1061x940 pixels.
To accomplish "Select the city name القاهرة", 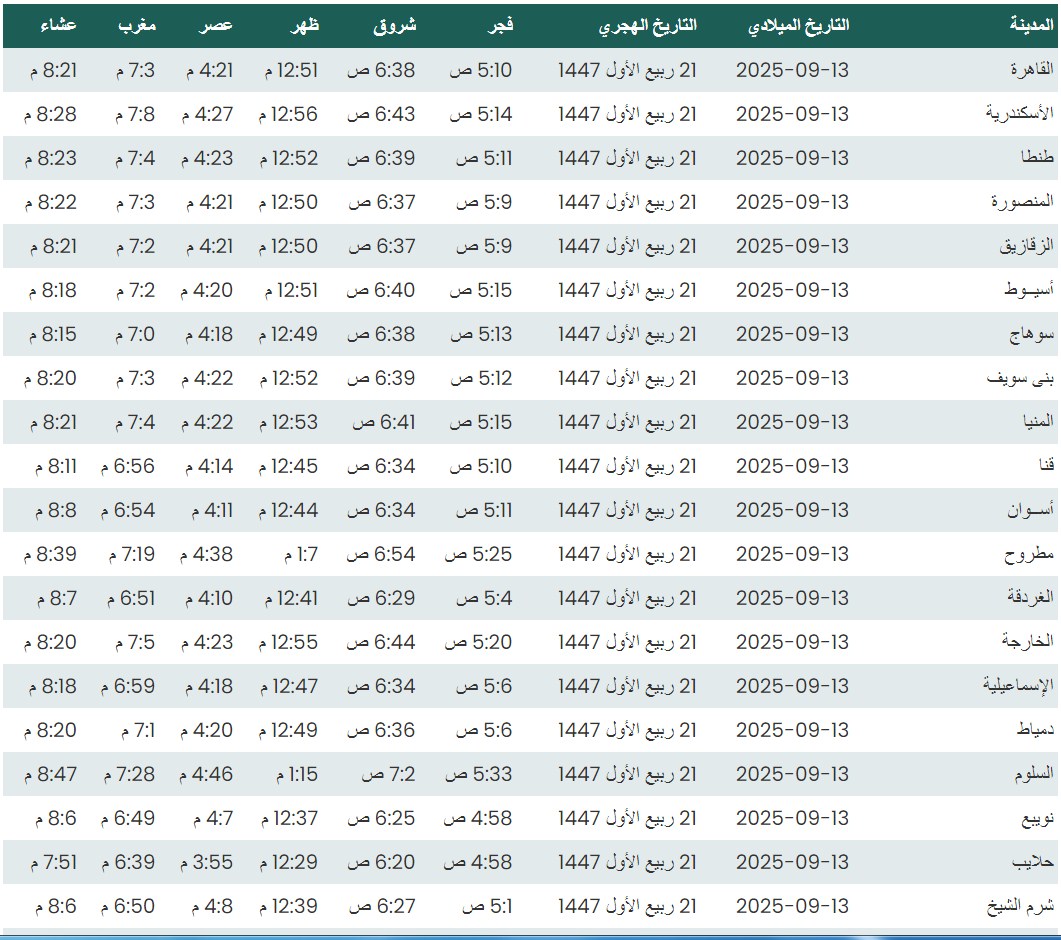I will coord(1028,70).
